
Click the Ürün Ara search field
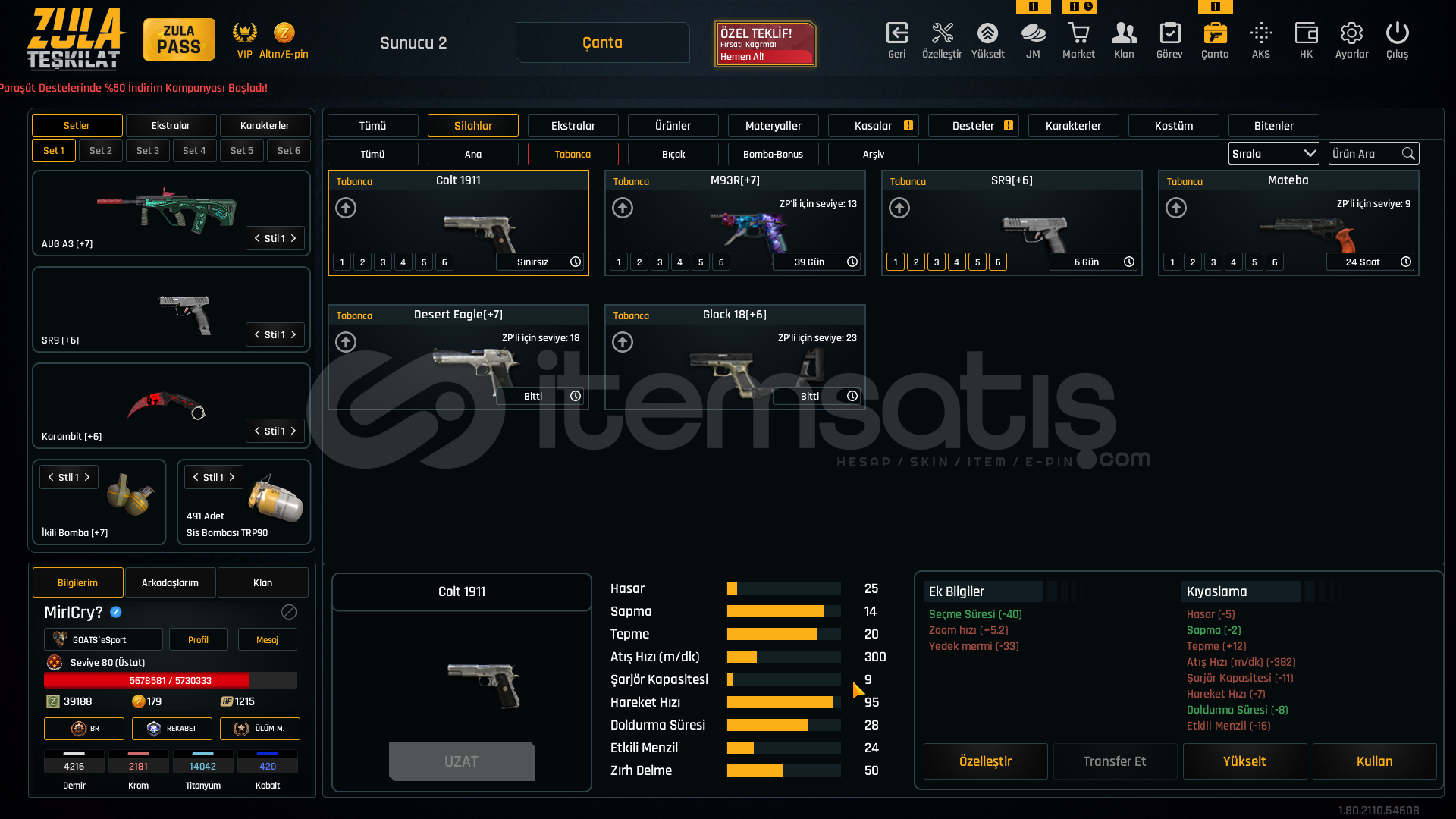tap(1365, 154)
